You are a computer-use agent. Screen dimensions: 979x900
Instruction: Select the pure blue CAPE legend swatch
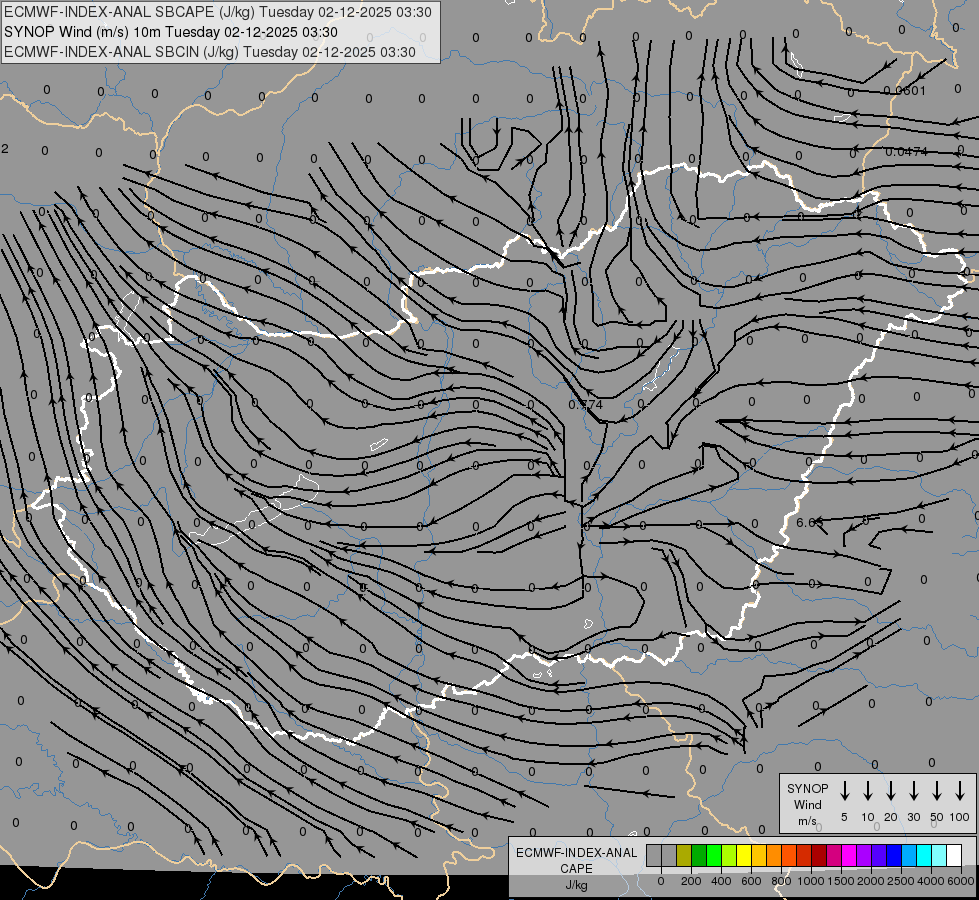[893, 855]
